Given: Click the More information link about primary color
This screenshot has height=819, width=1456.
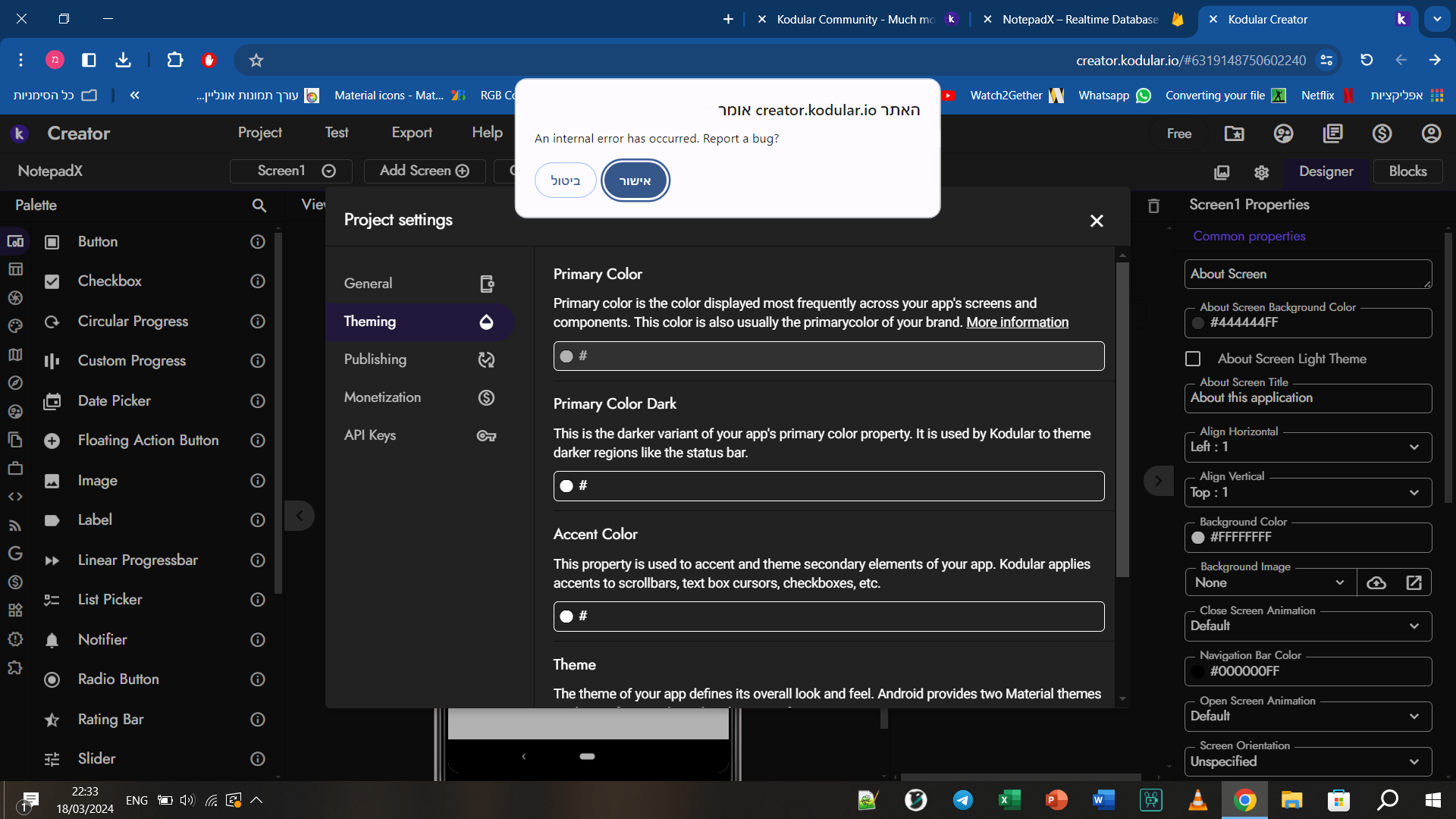Looking at the screenshot, I should pos(1017,322).
